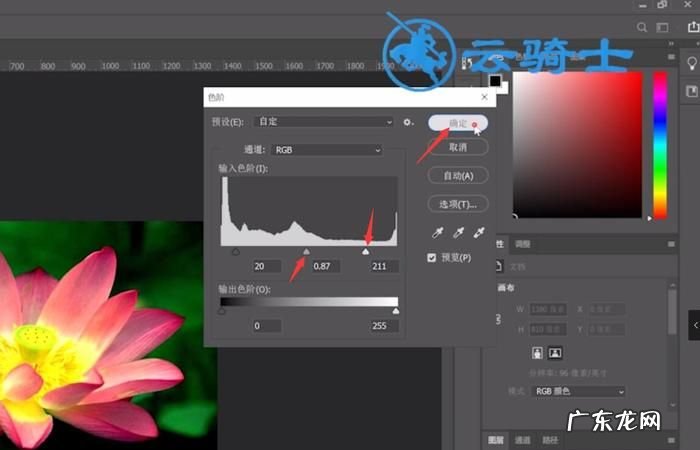Switch to the 调整 Adjustments tab
700x450 pixels.
click(523, 244)
